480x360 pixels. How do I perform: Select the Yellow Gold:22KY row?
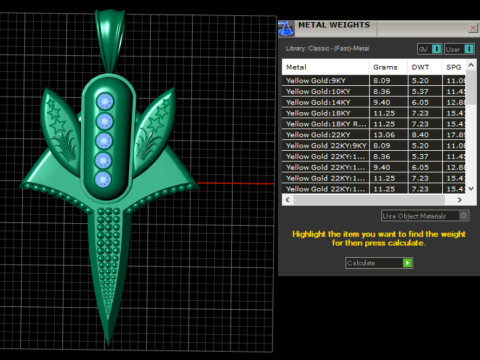pos(374,135)
